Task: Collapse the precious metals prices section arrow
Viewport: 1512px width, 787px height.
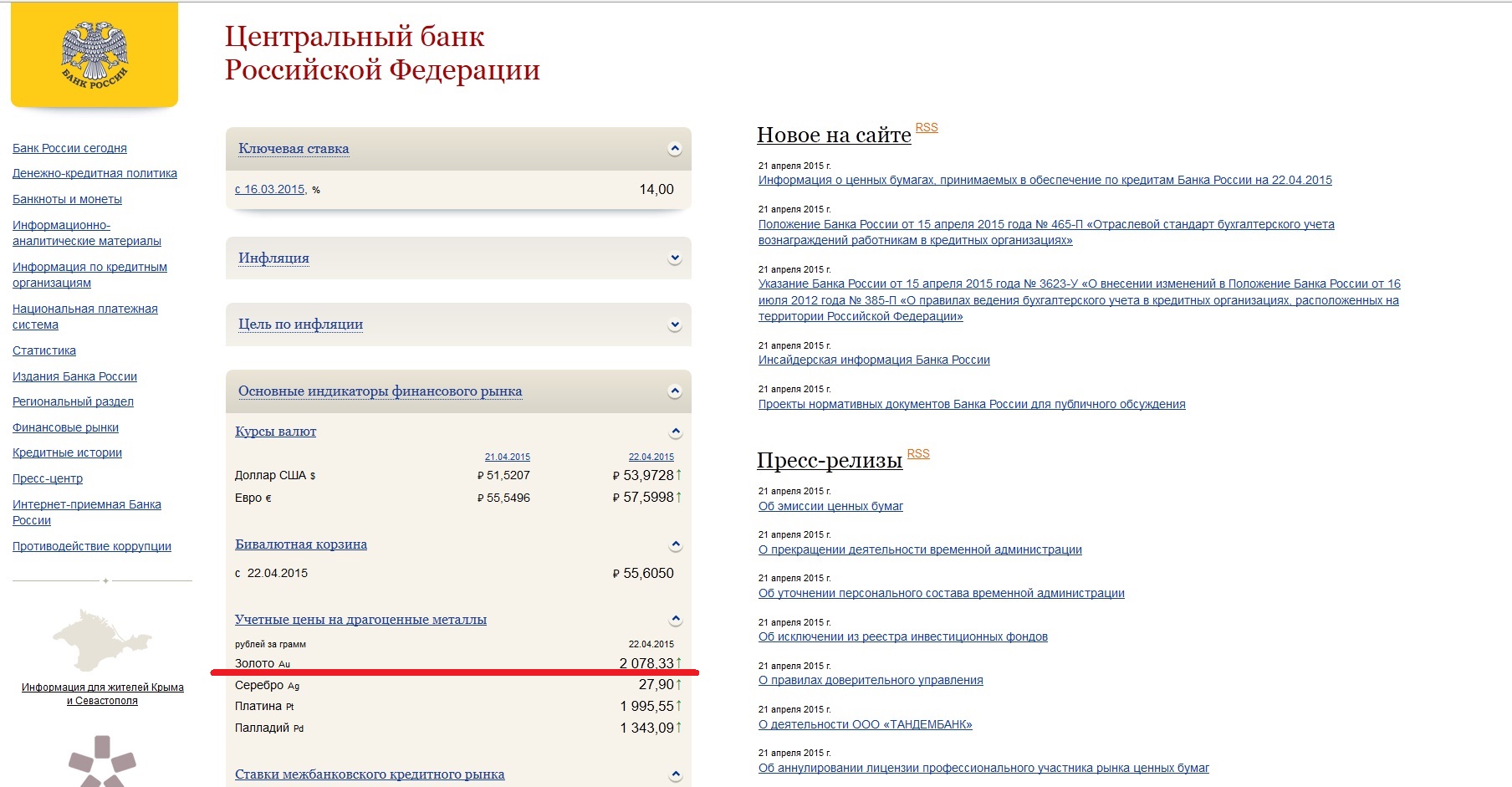Action: point(676,620)
